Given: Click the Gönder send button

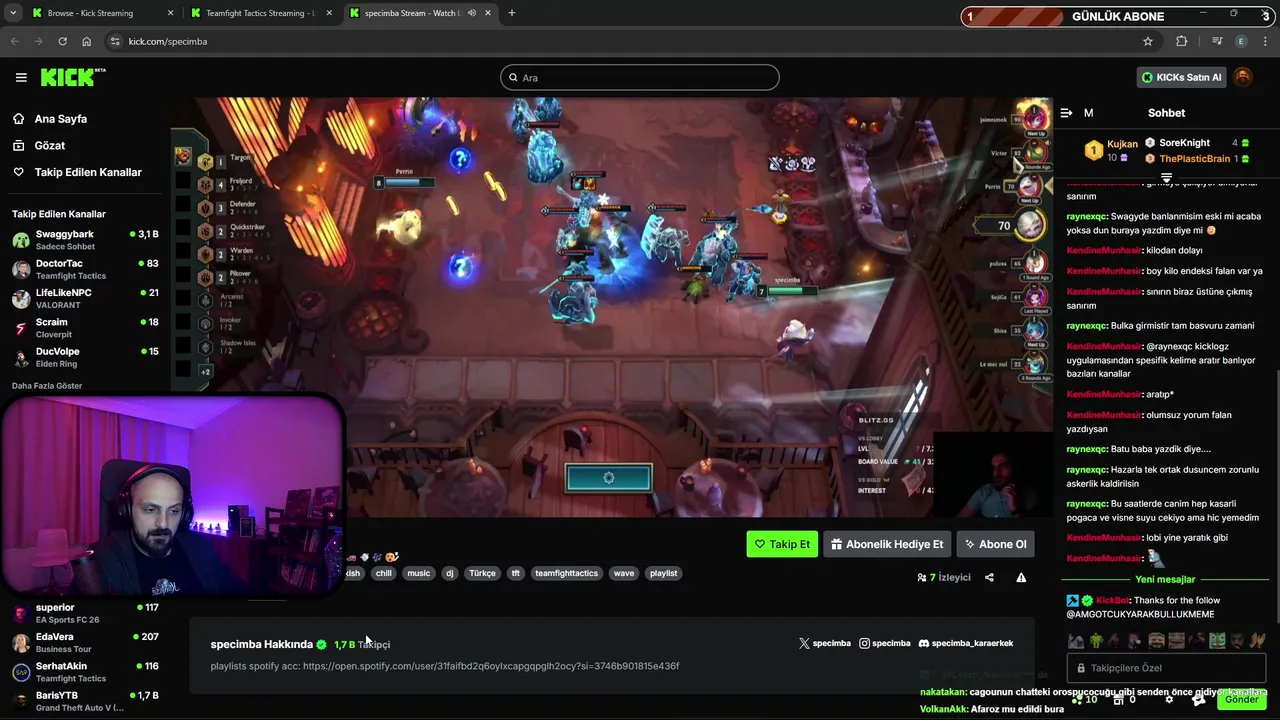Looking at the screenshot, I should coord(1241,699).
